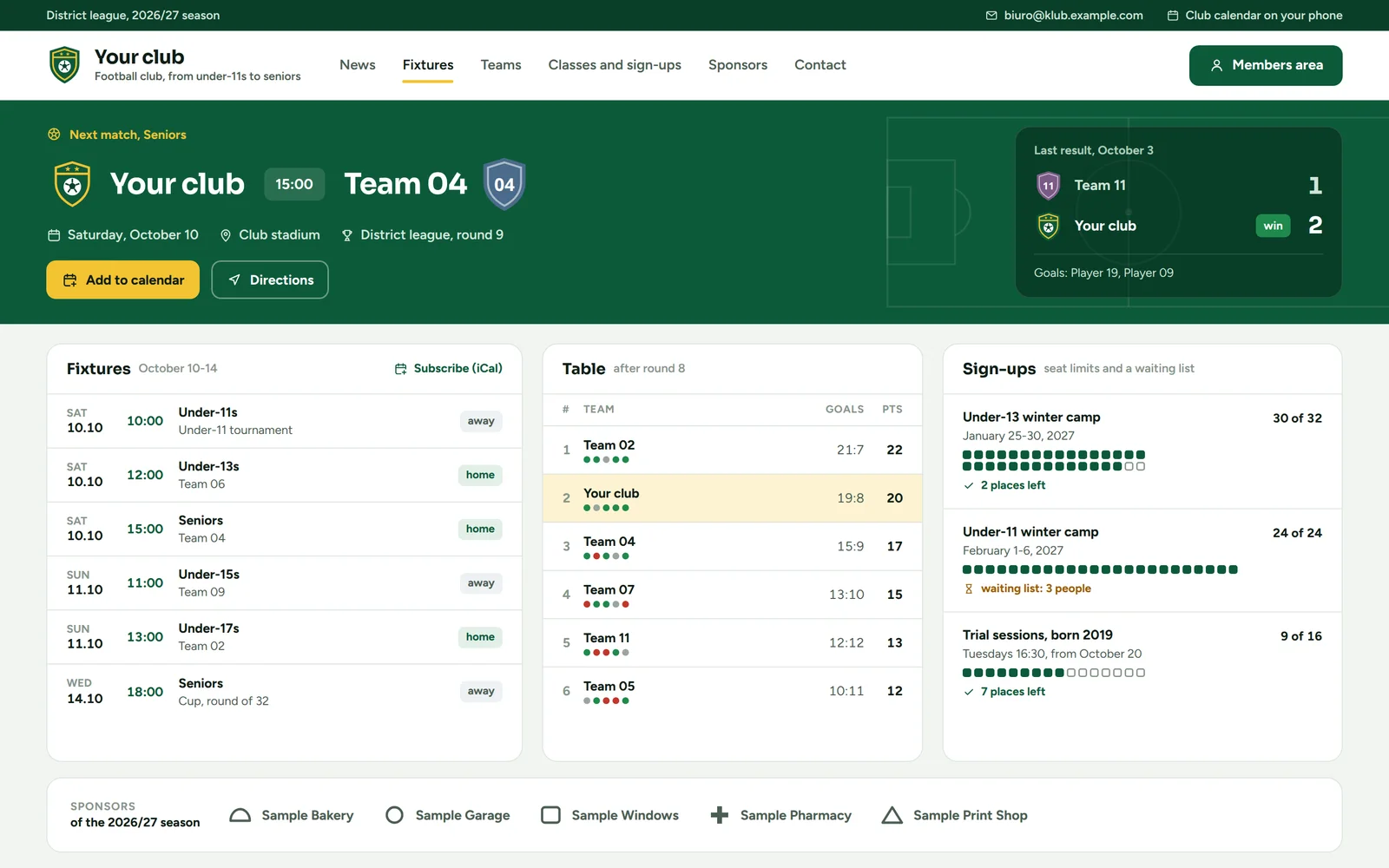Click the Your club shield logo in header
Viewport: 1389px width, 868px height.
coord(65,65)
